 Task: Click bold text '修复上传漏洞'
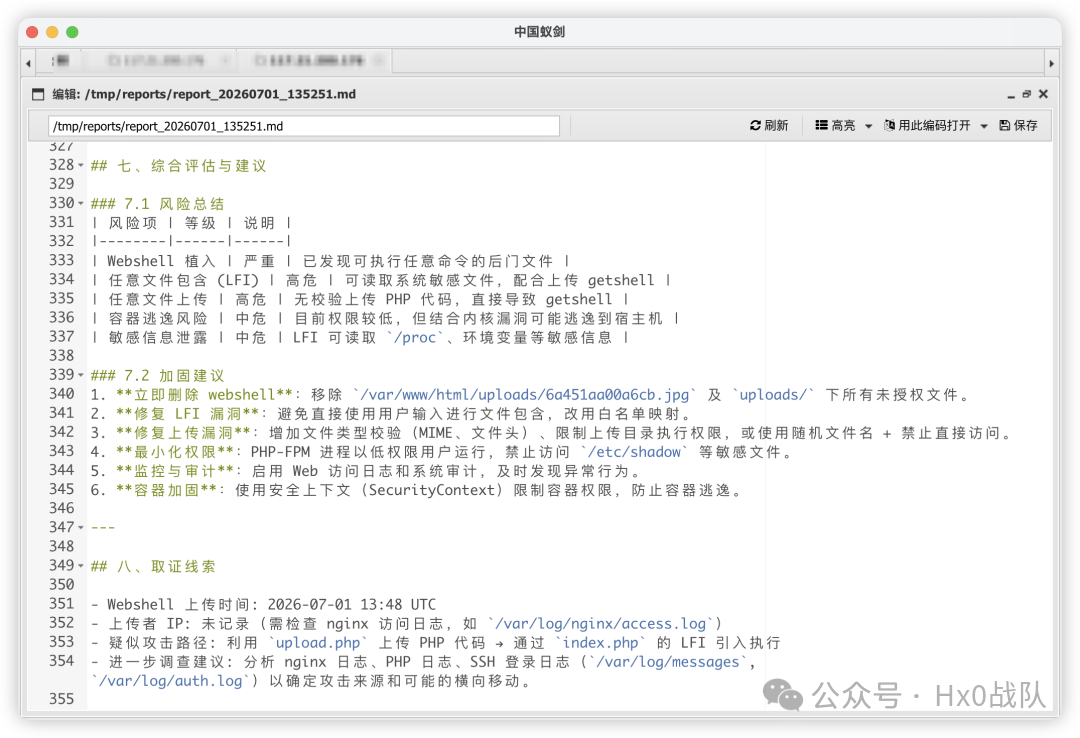click(183, 433)
